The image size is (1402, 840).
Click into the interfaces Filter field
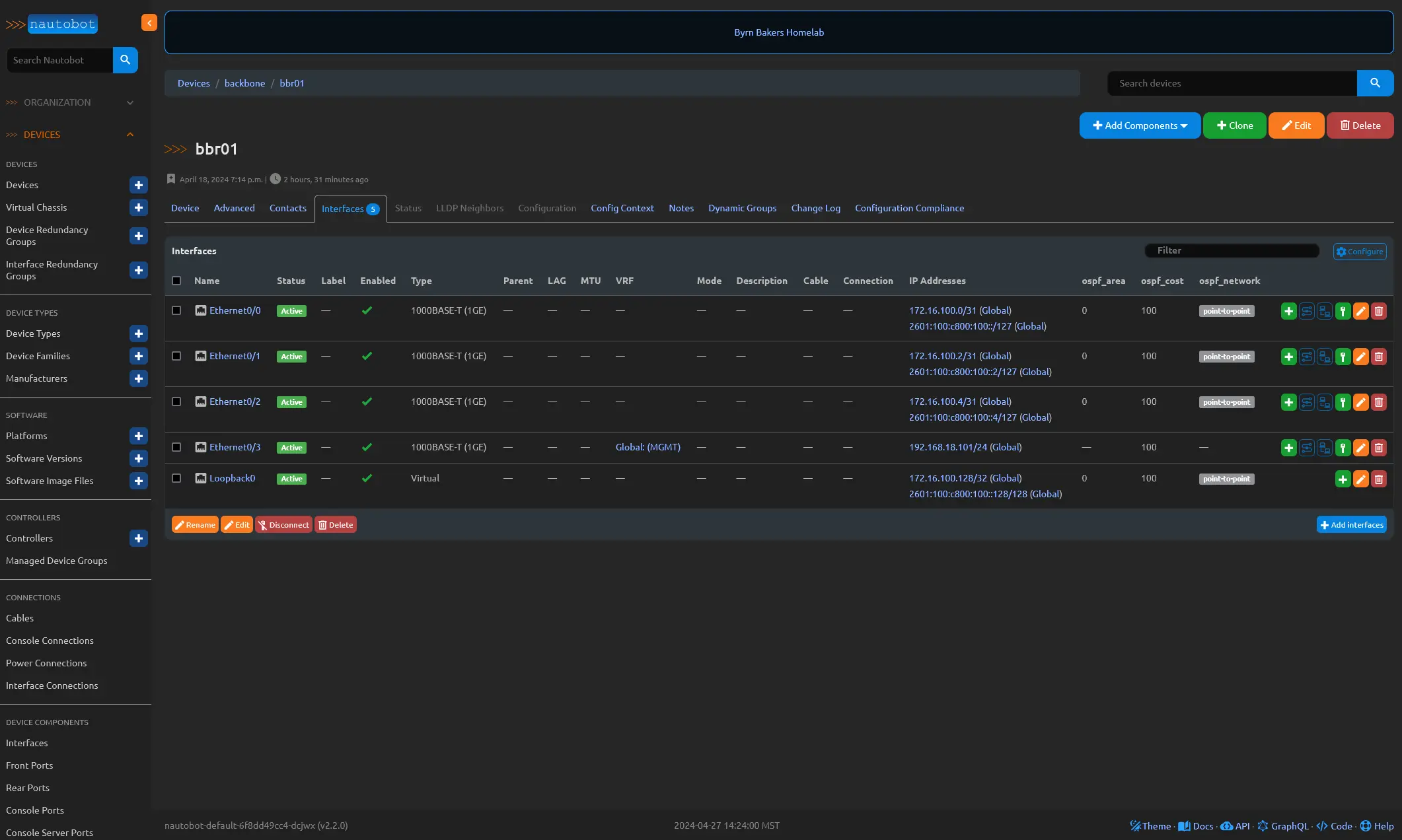pyautogui.click(x=1232, y=251)
